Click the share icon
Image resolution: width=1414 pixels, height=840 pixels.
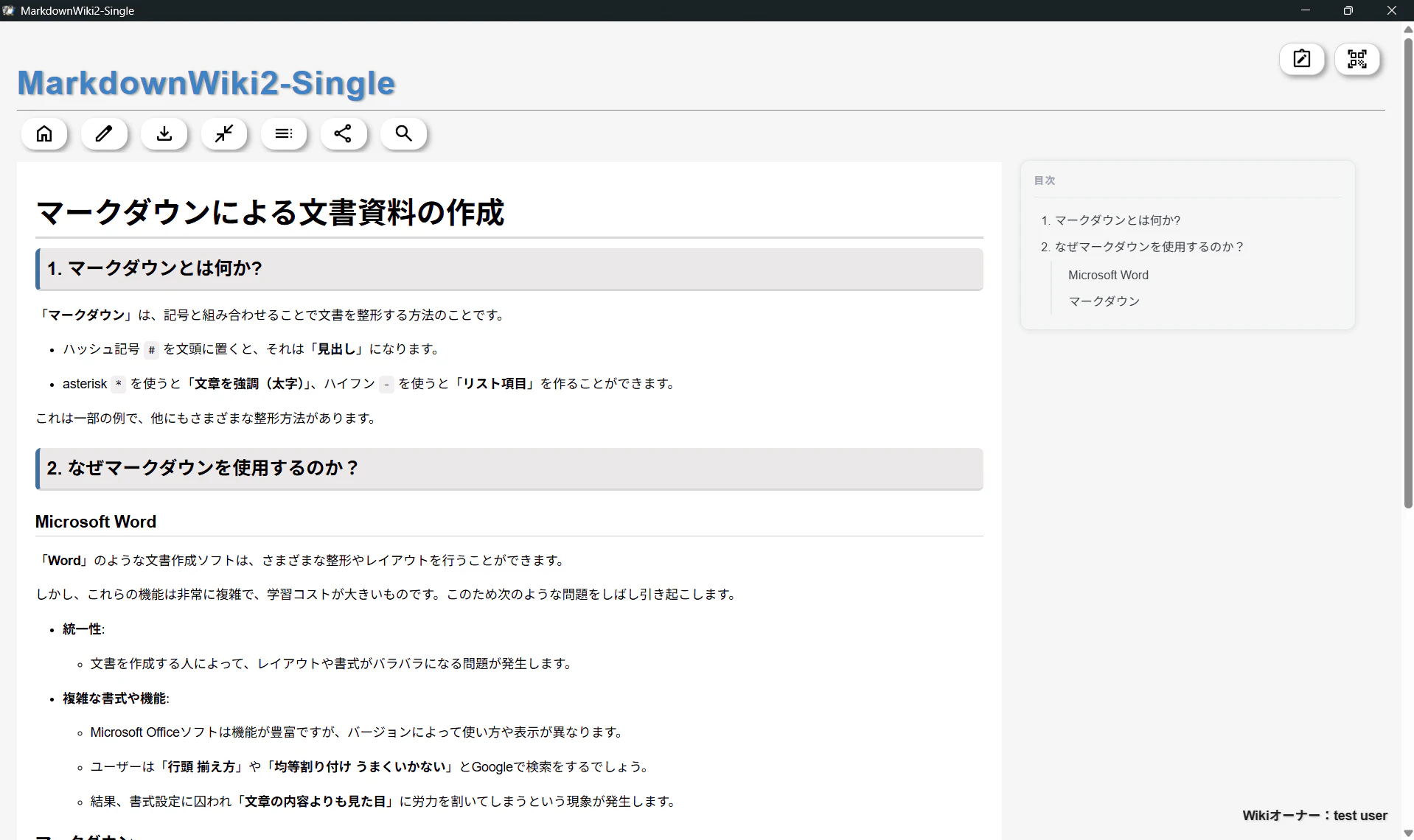coord(344,133)
